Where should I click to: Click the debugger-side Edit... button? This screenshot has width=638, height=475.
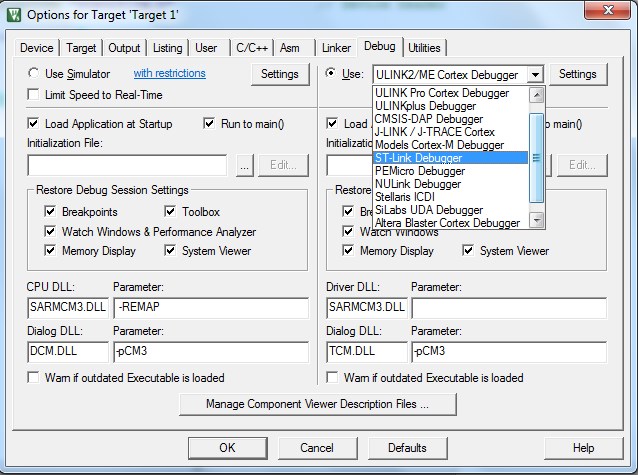(x=582, y=165)
